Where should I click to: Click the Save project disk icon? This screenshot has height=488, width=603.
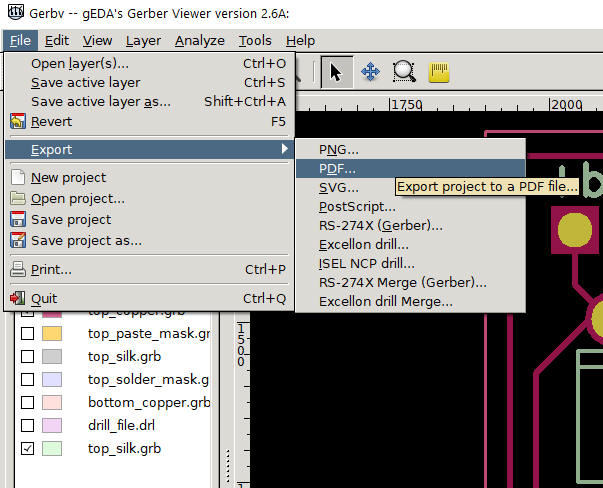point(17,220)
